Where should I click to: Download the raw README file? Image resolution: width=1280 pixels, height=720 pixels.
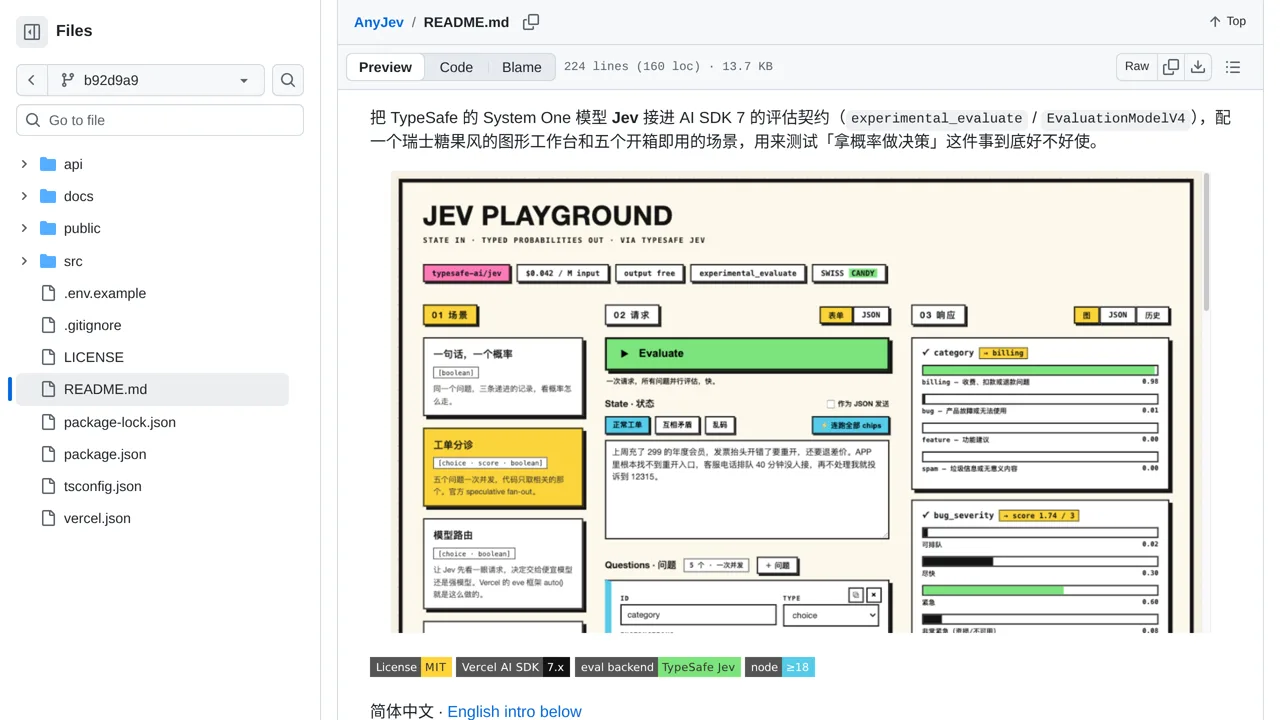1198,67
